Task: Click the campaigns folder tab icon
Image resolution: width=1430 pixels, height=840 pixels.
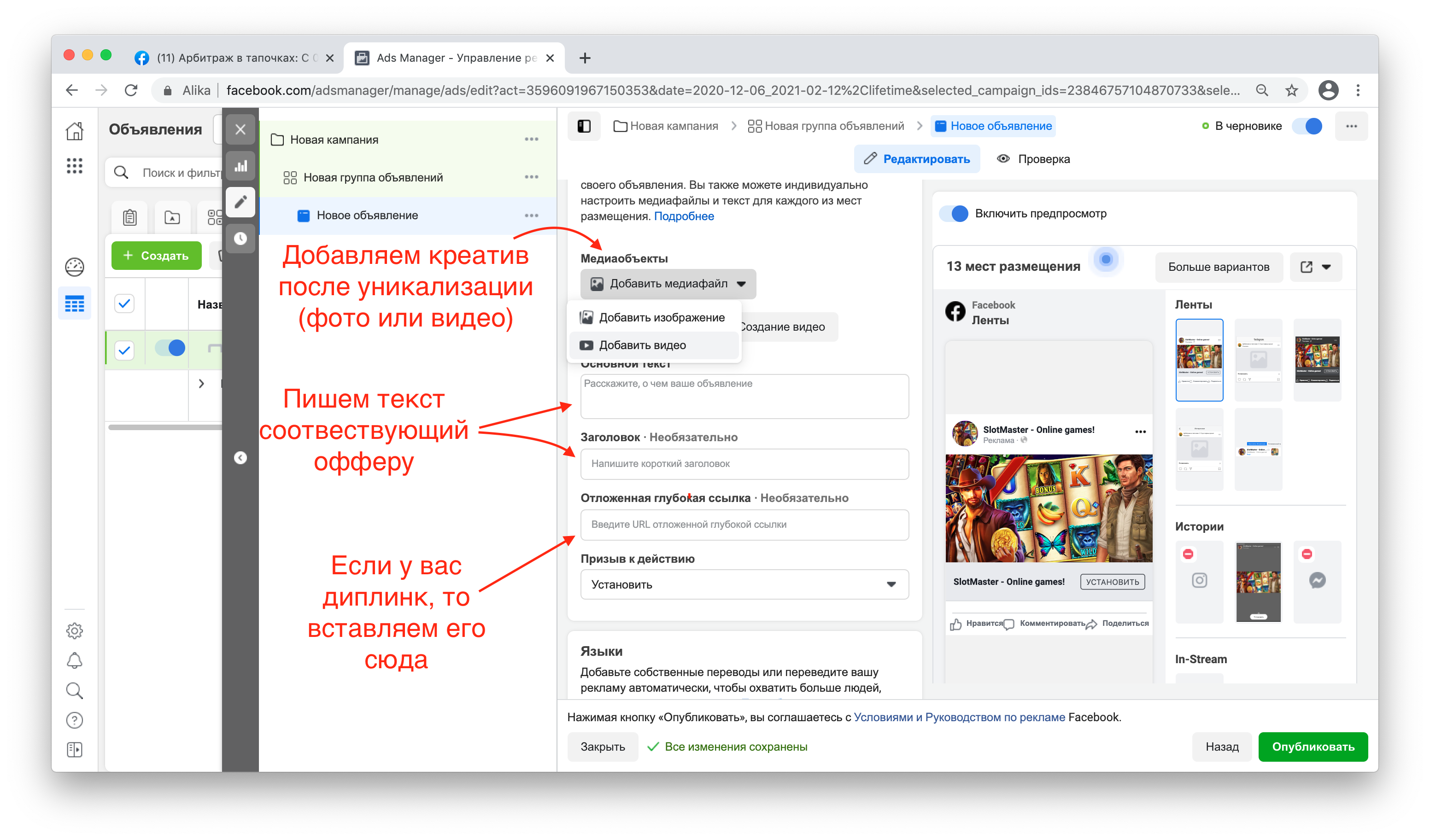Action: coord(172,217)
